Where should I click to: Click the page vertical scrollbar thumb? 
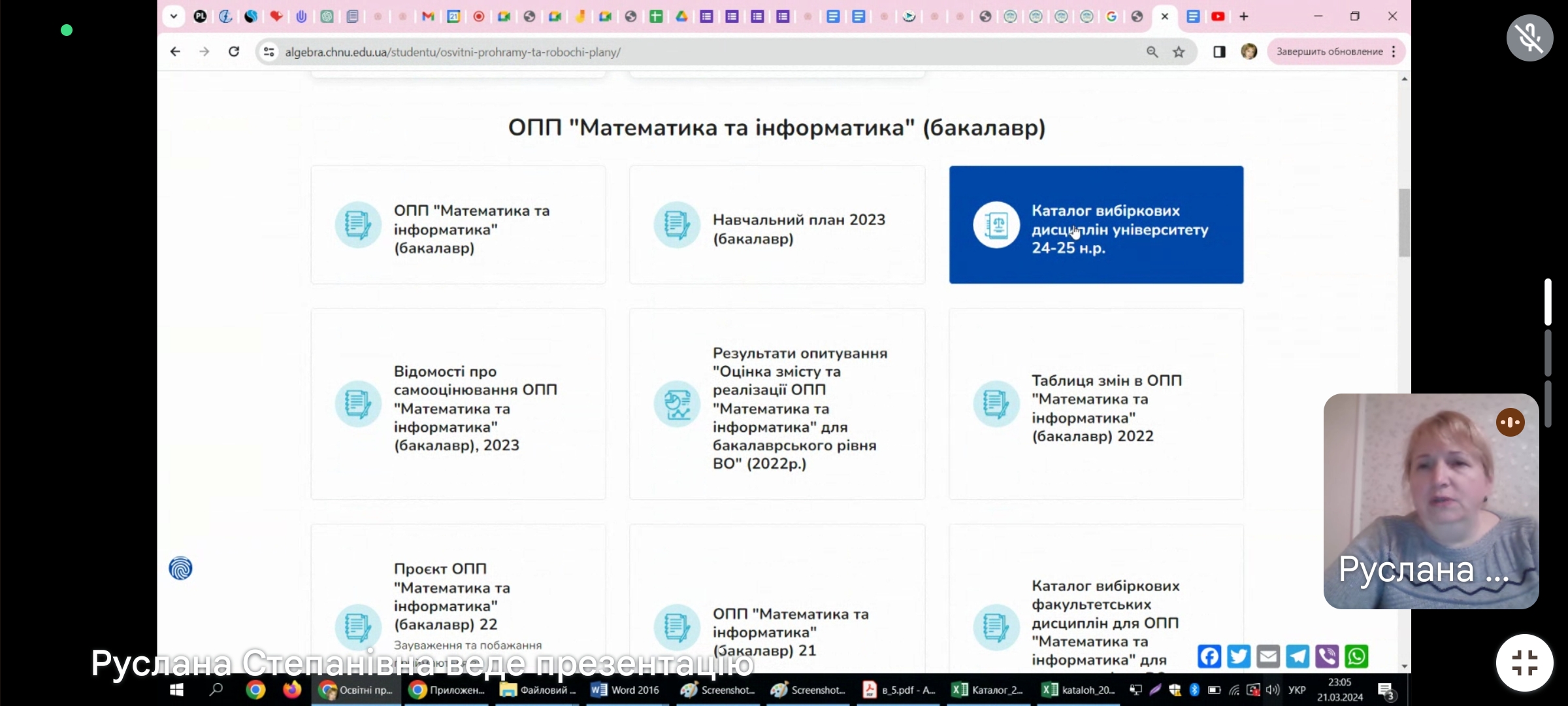pos(1404,222)
